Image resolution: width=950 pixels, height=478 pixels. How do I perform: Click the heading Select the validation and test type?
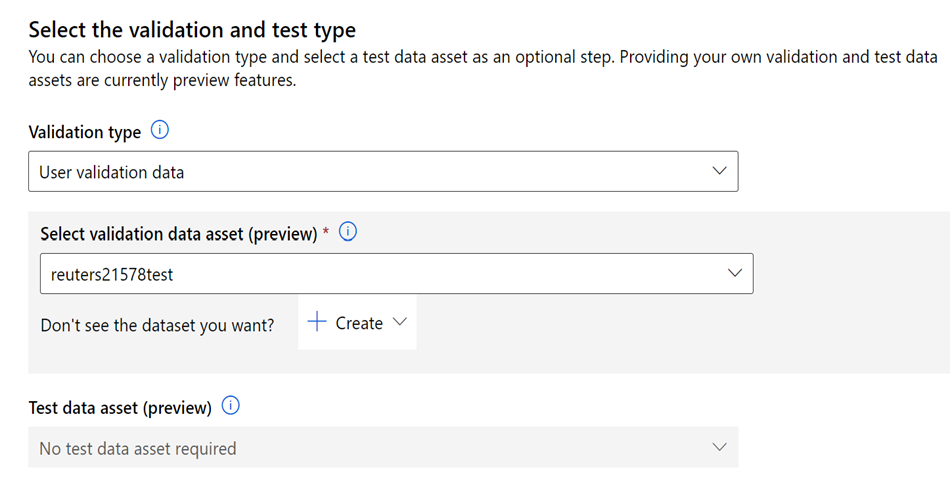point(192,30)
